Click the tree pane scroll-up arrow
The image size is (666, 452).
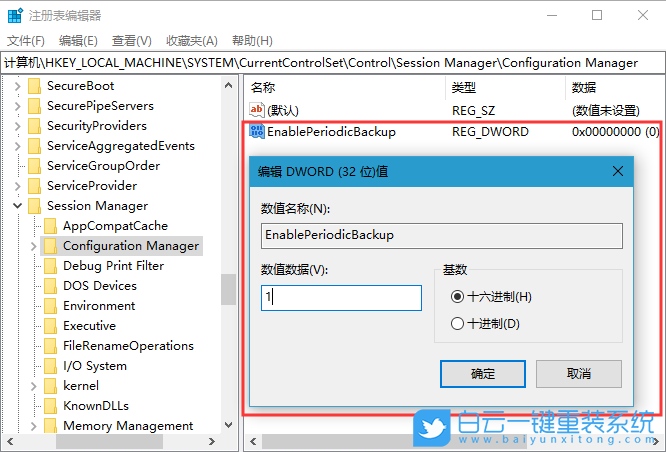[x=229, y=85]
